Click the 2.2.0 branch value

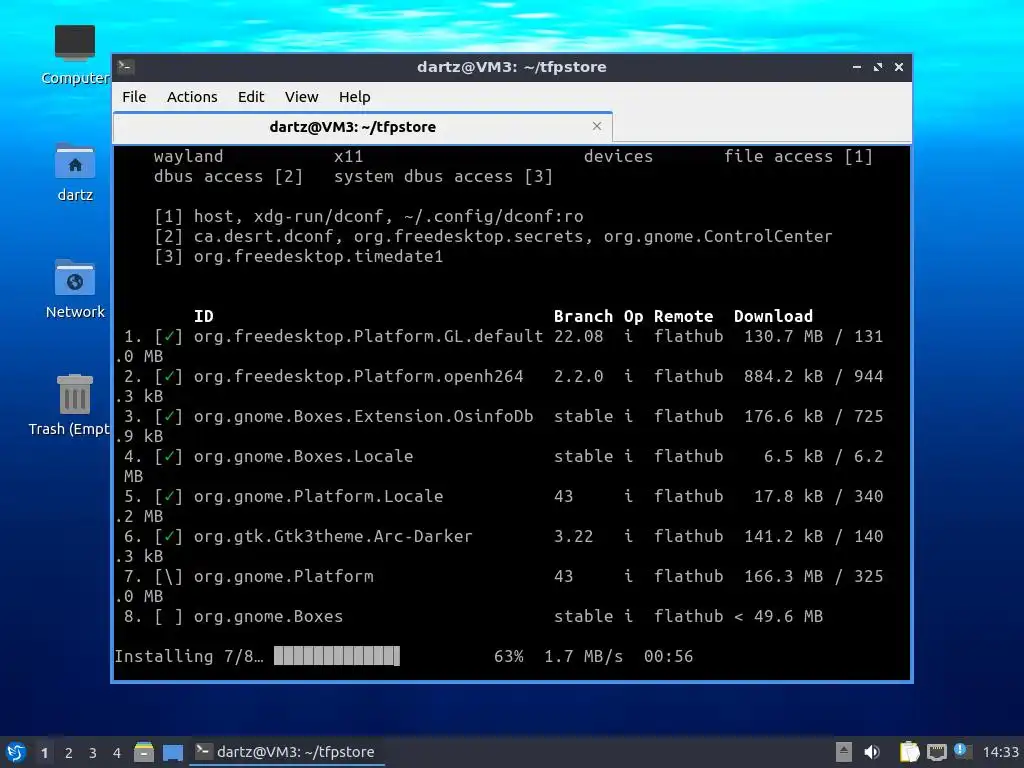[x=579, y=376]
